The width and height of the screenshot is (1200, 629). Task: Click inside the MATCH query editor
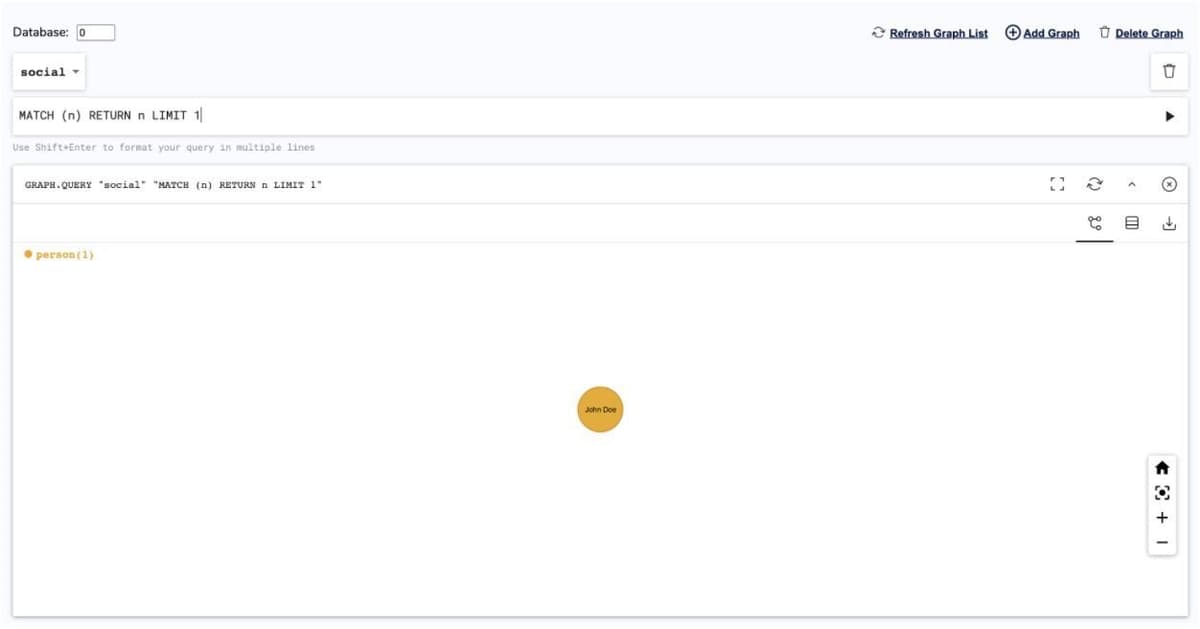(x=580, y=116)
